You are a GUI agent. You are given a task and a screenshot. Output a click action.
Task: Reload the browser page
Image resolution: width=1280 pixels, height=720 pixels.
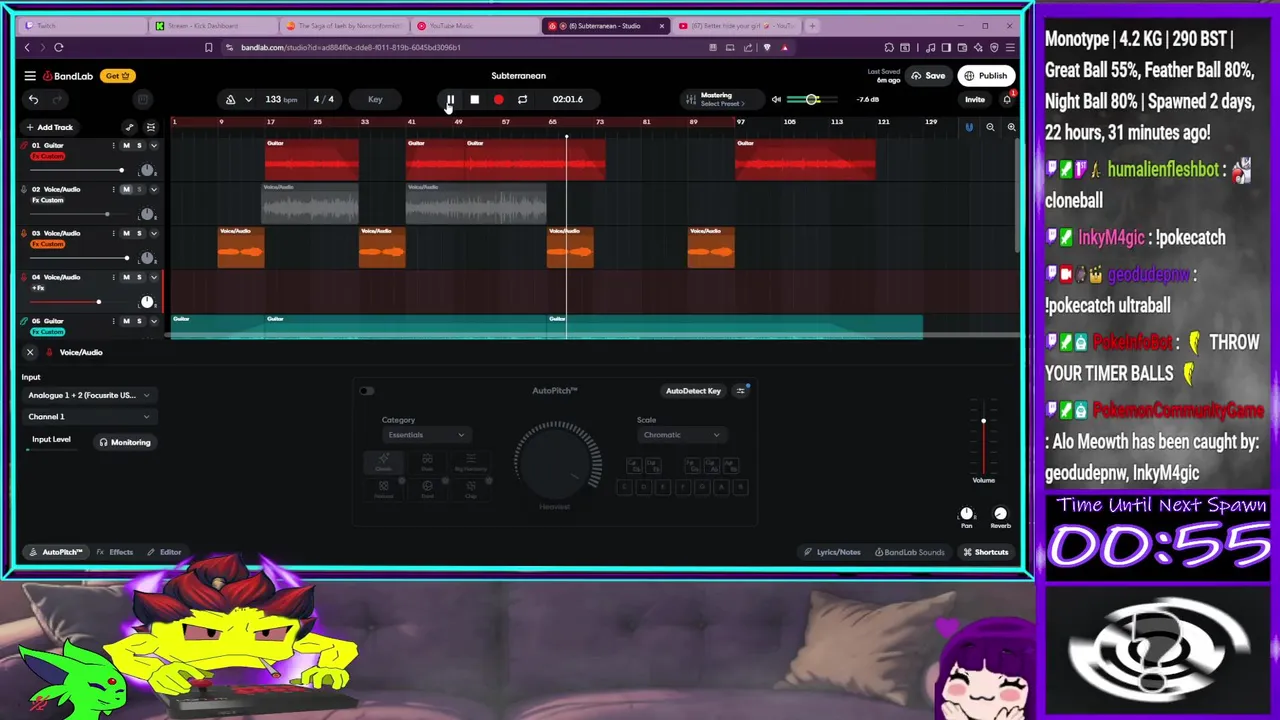(59, 47)
